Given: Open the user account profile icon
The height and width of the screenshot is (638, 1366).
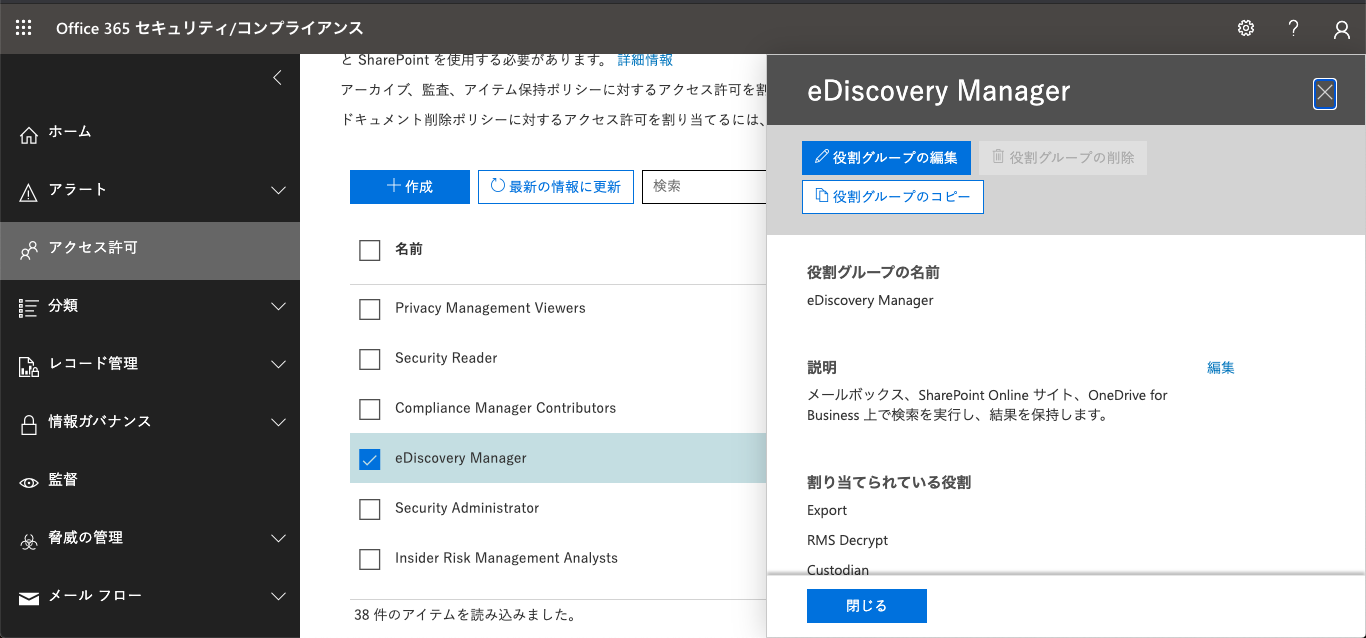Looking at the screenshot, I should [1342, 29].
